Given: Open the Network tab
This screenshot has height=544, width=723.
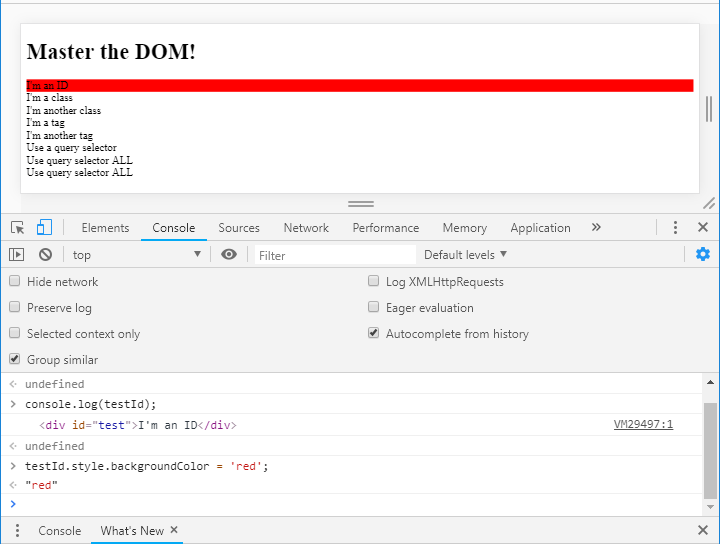Looking at the screenshot, I should (x=306, y=228).
